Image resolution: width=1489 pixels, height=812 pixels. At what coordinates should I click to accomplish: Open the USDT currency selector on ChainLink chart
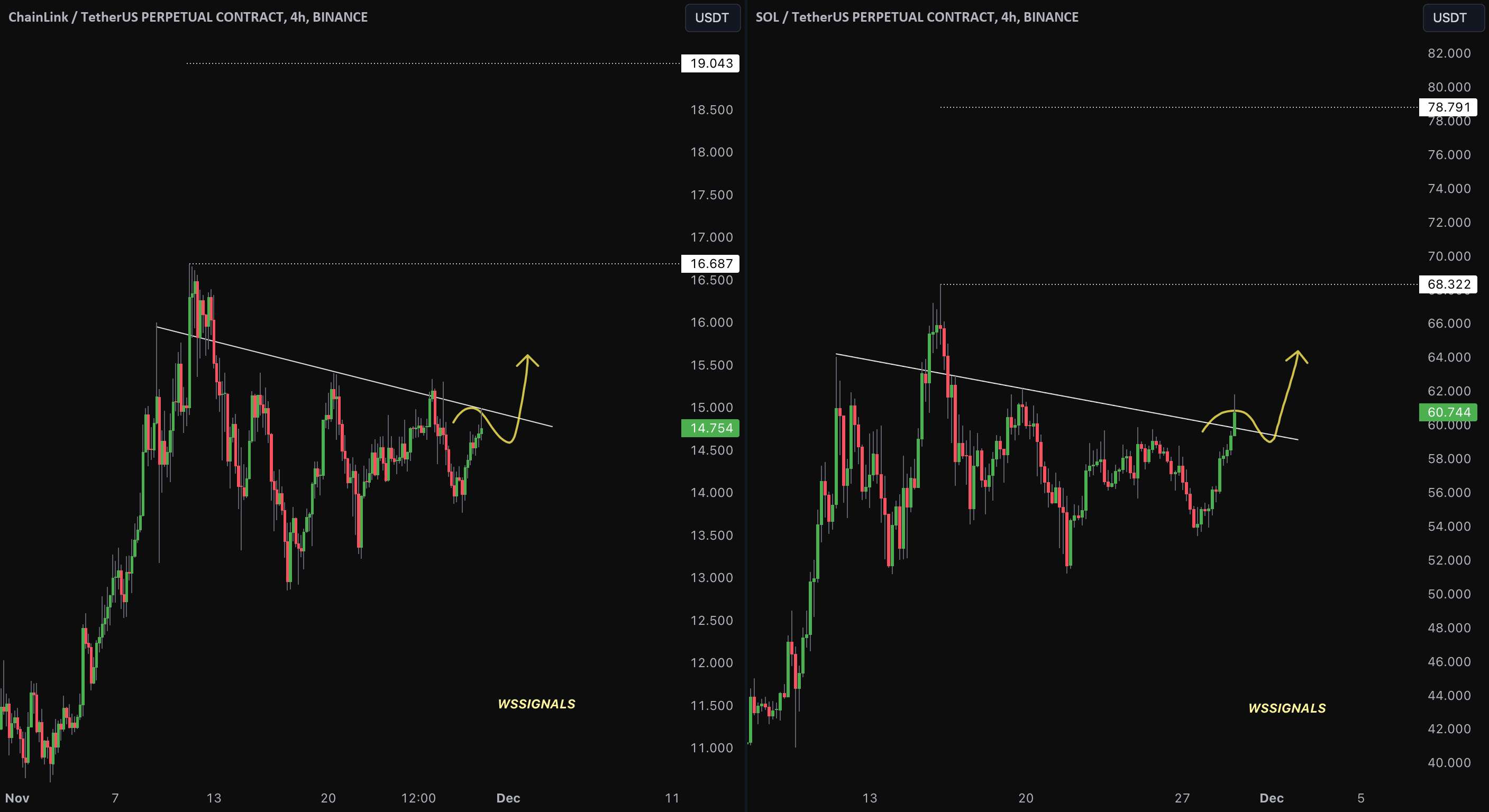pos(712,17)
